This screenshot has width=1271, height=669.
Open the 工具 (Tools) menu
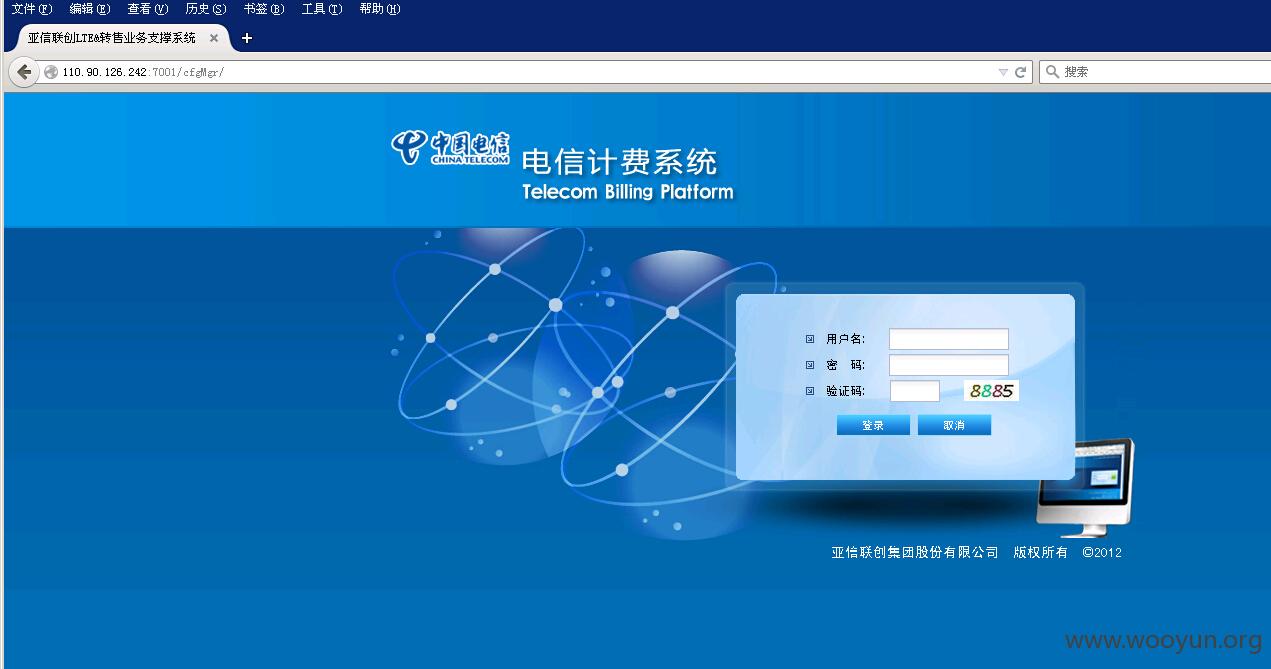point(321,9)
